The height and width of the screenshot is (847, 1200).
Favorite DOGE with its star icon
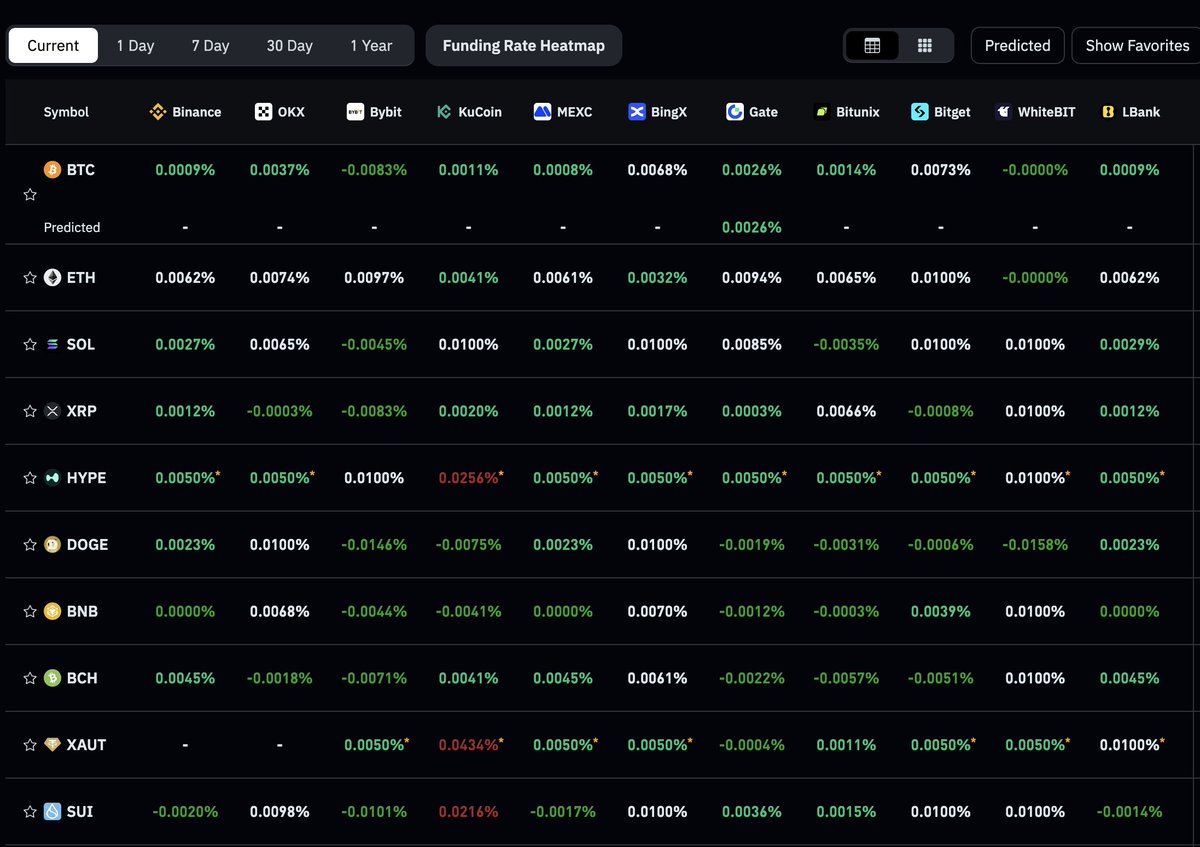coord(30,545)
